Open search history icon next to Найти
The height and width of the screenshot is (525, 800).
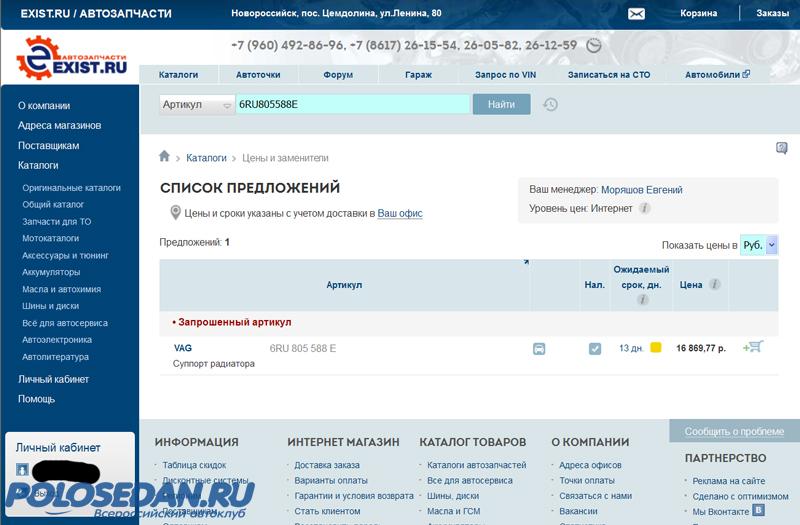tap(550, 105)
